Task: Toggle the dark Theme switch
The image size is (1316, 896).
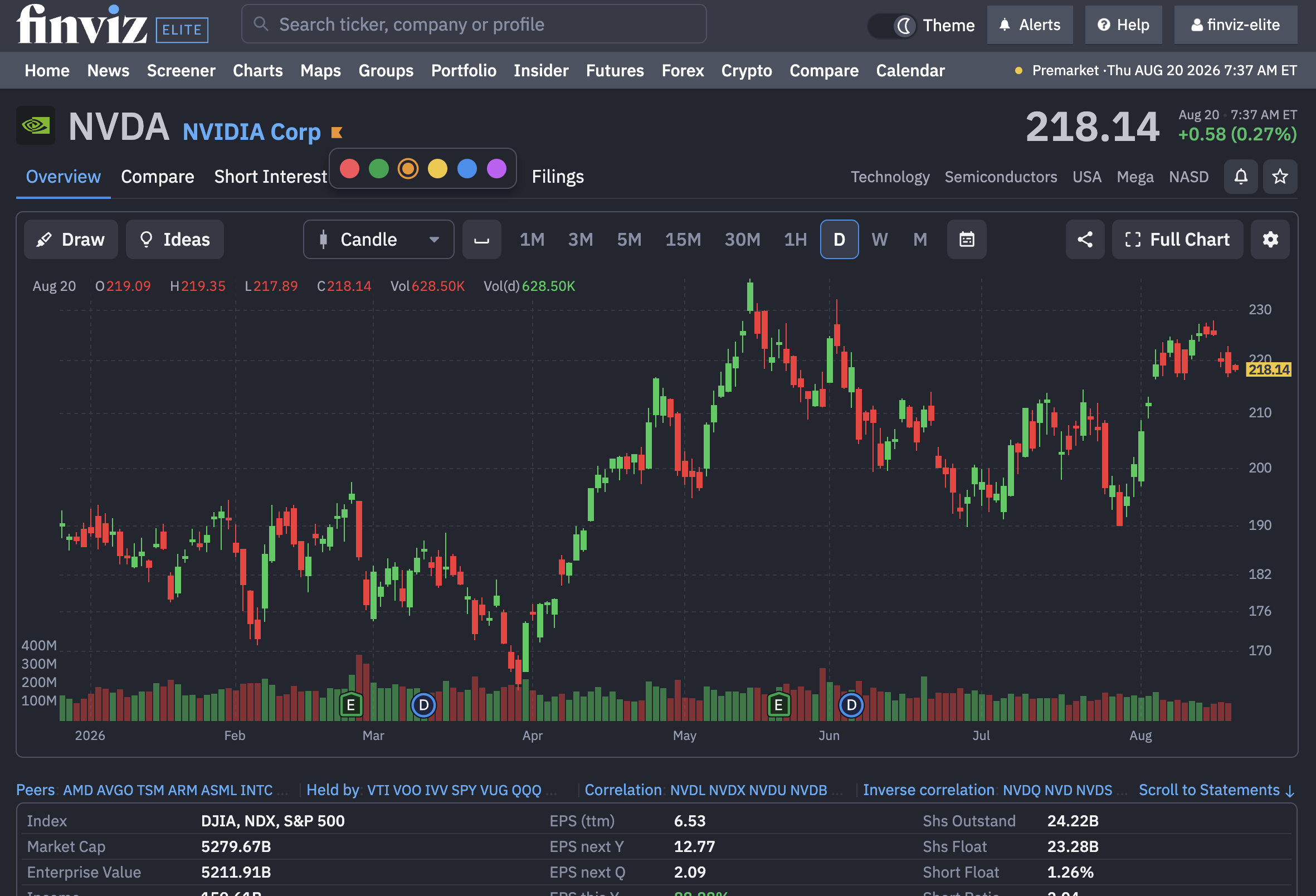Action: coord(893,26)
